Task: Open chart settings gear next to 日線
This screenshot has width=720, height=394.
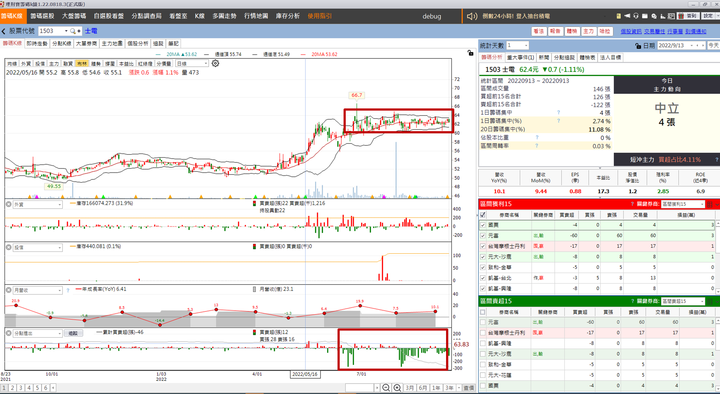Action: (x=215, y=63)
